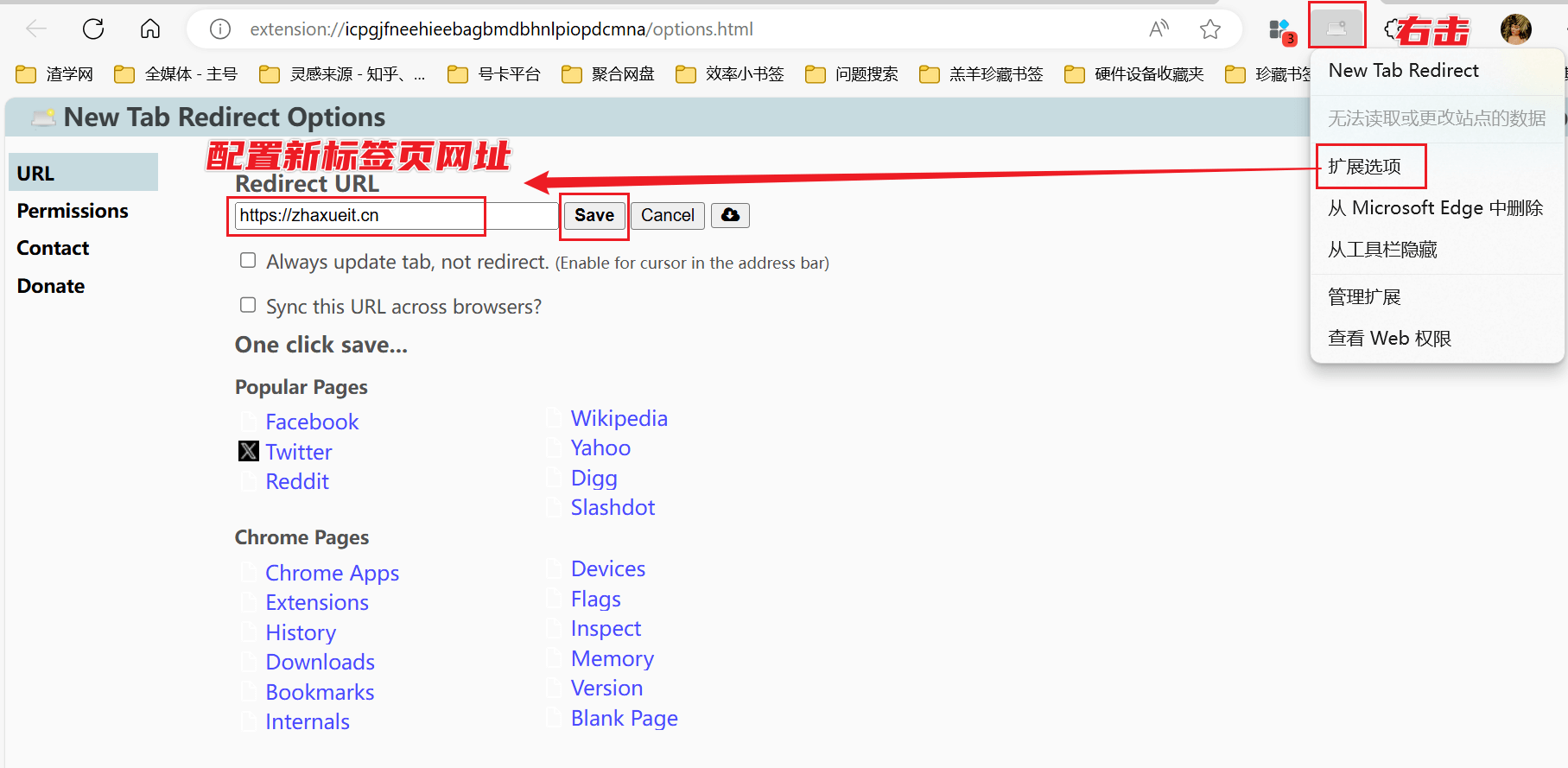Open the 问题搜索 bookmark folder
Image resolution: width=1568 pixels, height=768 pixels.
point(852,74)
